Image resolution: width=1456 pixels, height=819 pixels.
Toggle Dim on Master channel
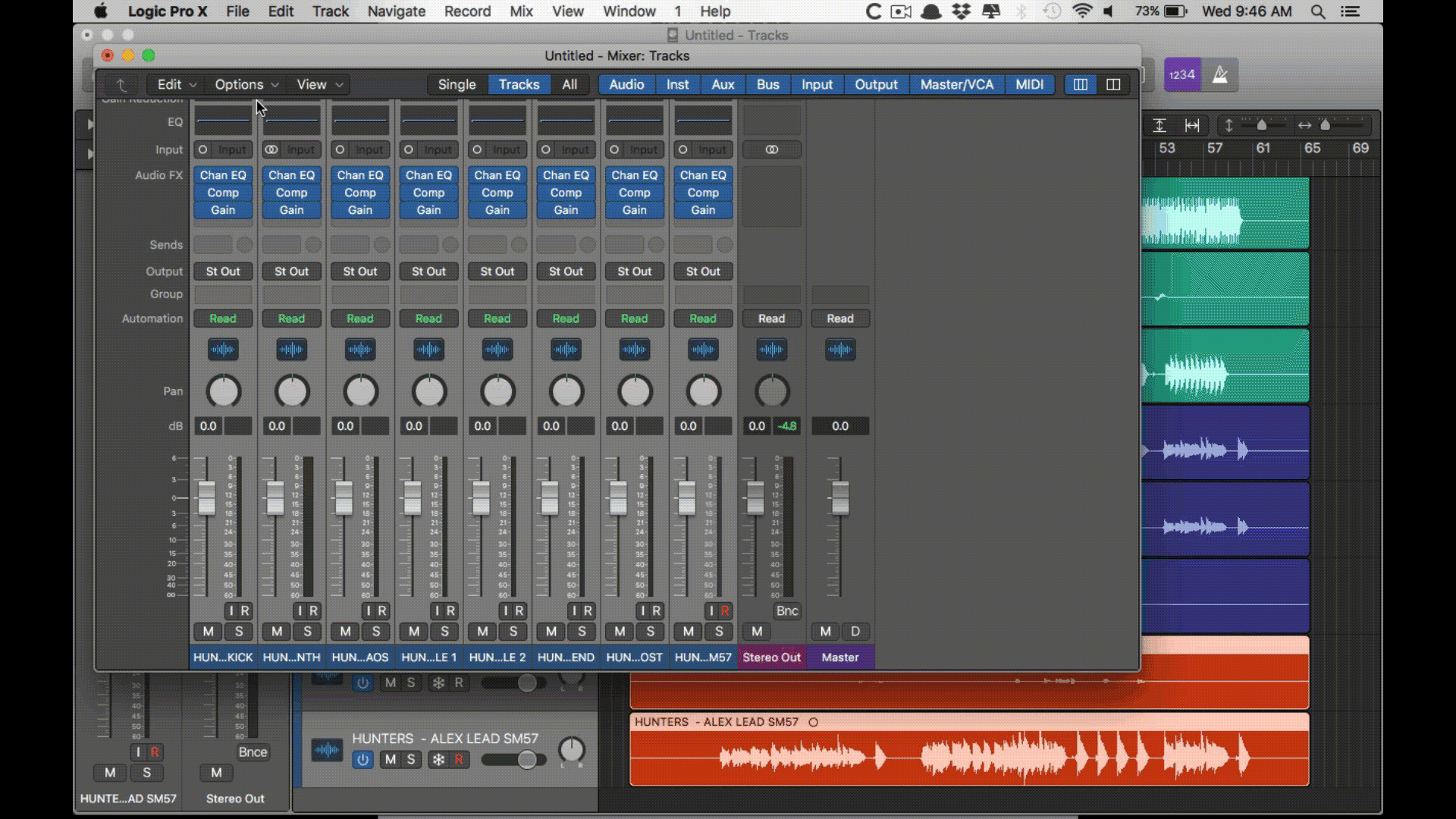click(x=855, y=631)
